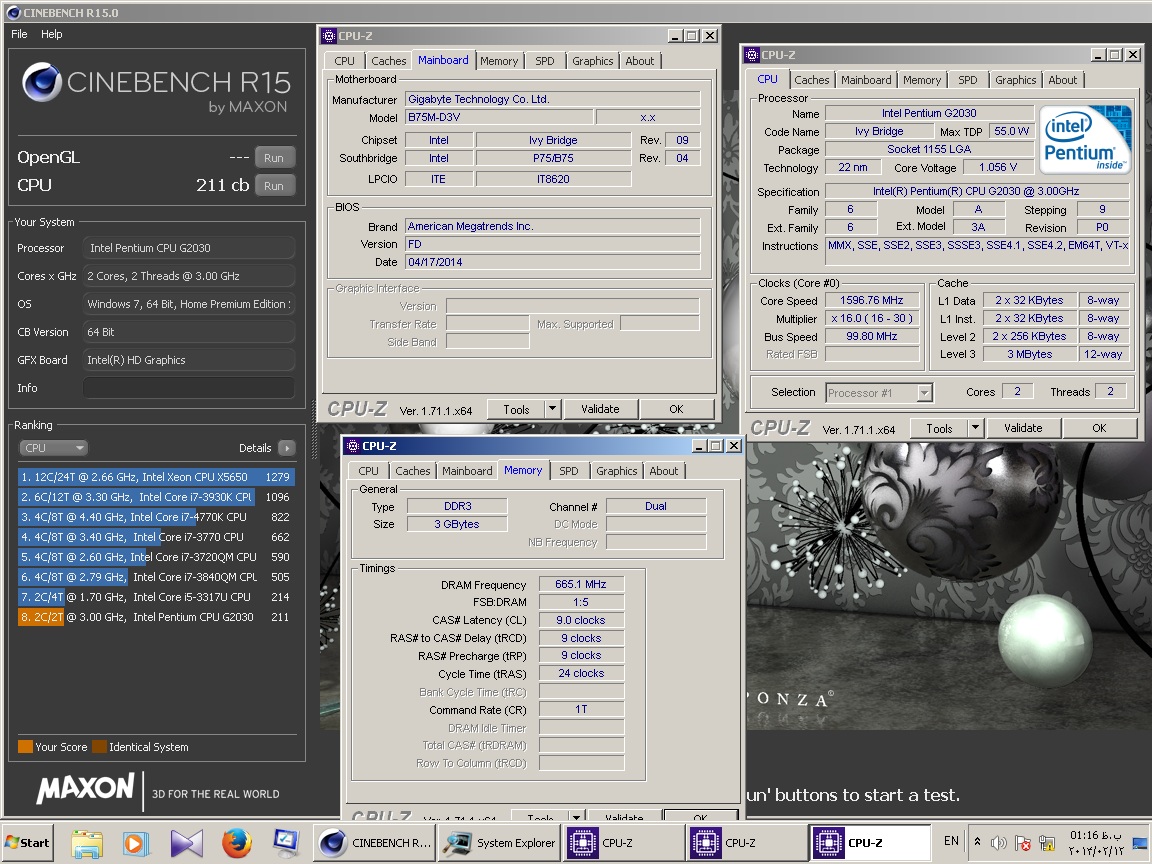Viewport: 1152px width, 864px height.
Task: Expand Tools dropdown arrow in Memory window
Action: (577, 816)
